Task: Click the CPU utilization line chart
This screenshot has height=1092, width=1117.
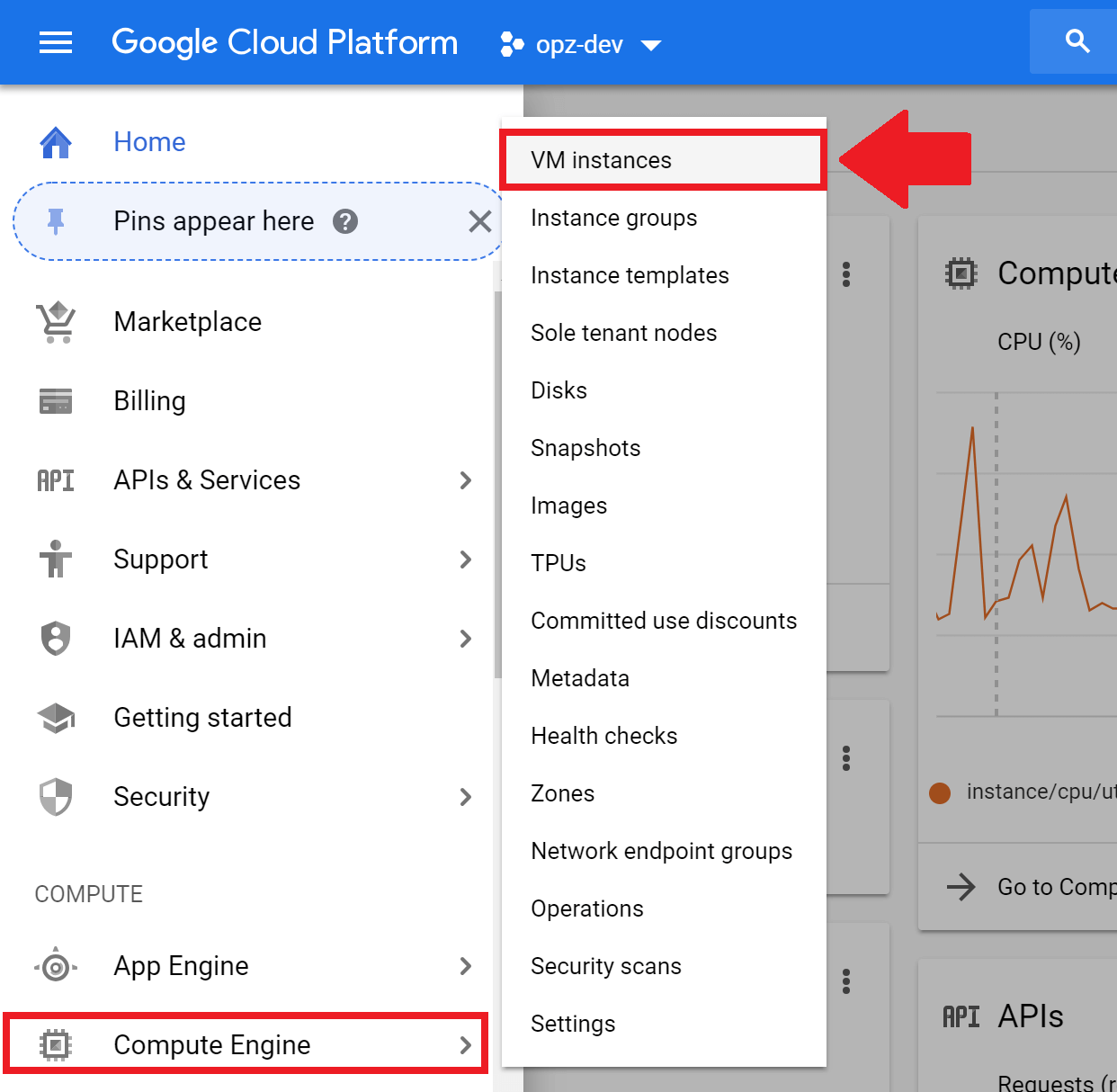Action: click(1026, 554)
